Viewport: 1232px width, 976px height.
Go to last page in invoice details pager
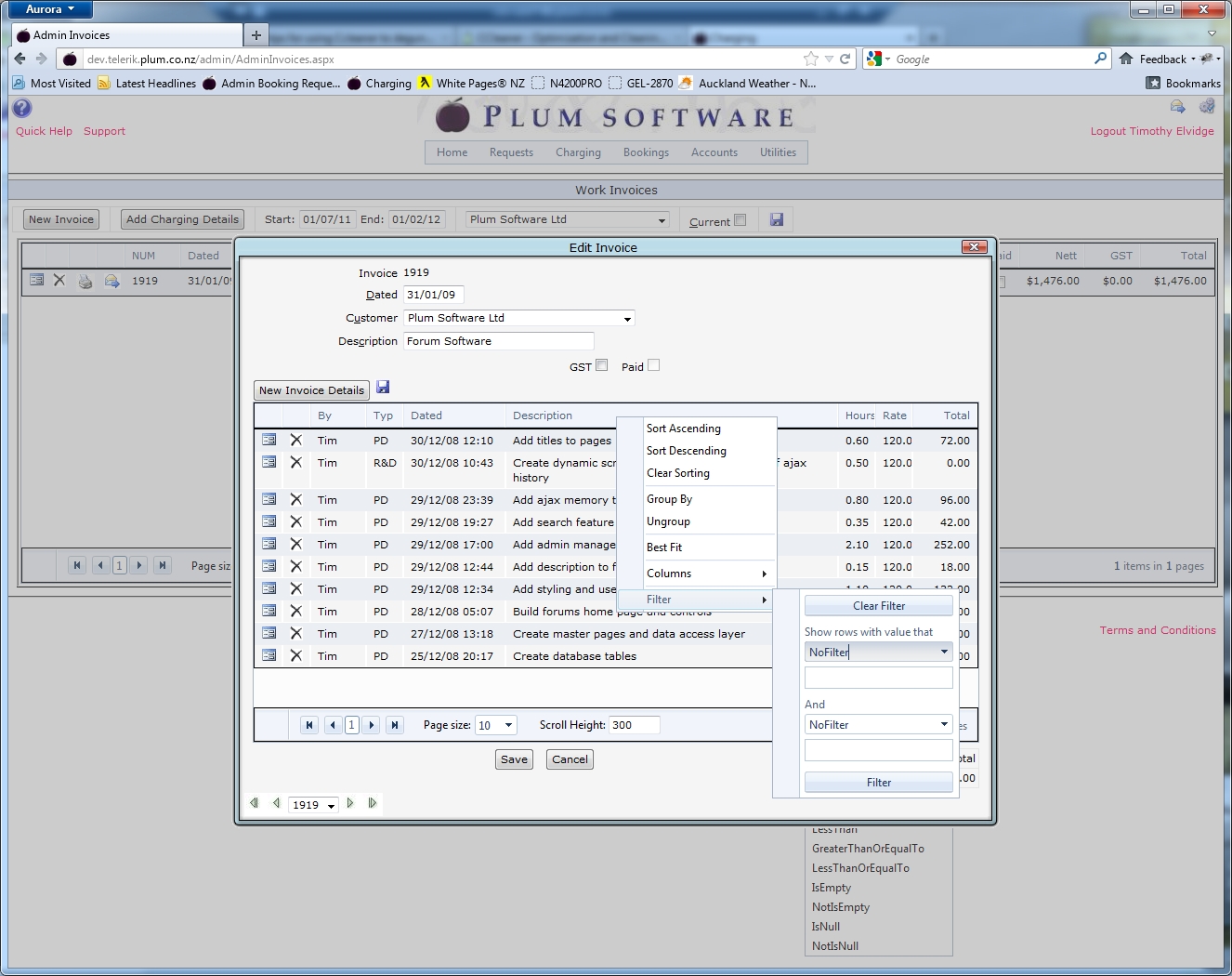pyautogui.click(x=395, y=725)
